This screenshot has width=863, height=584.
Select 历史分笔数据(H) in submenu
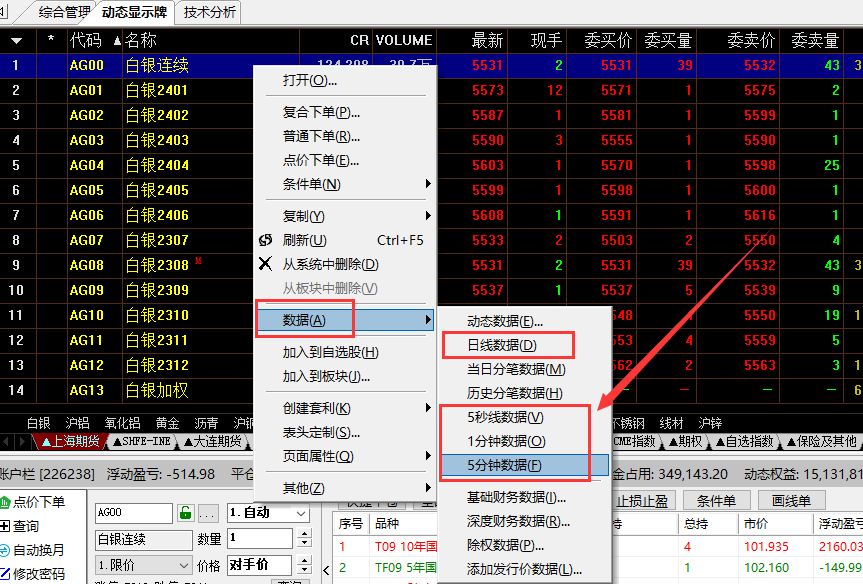coord(525,393)
